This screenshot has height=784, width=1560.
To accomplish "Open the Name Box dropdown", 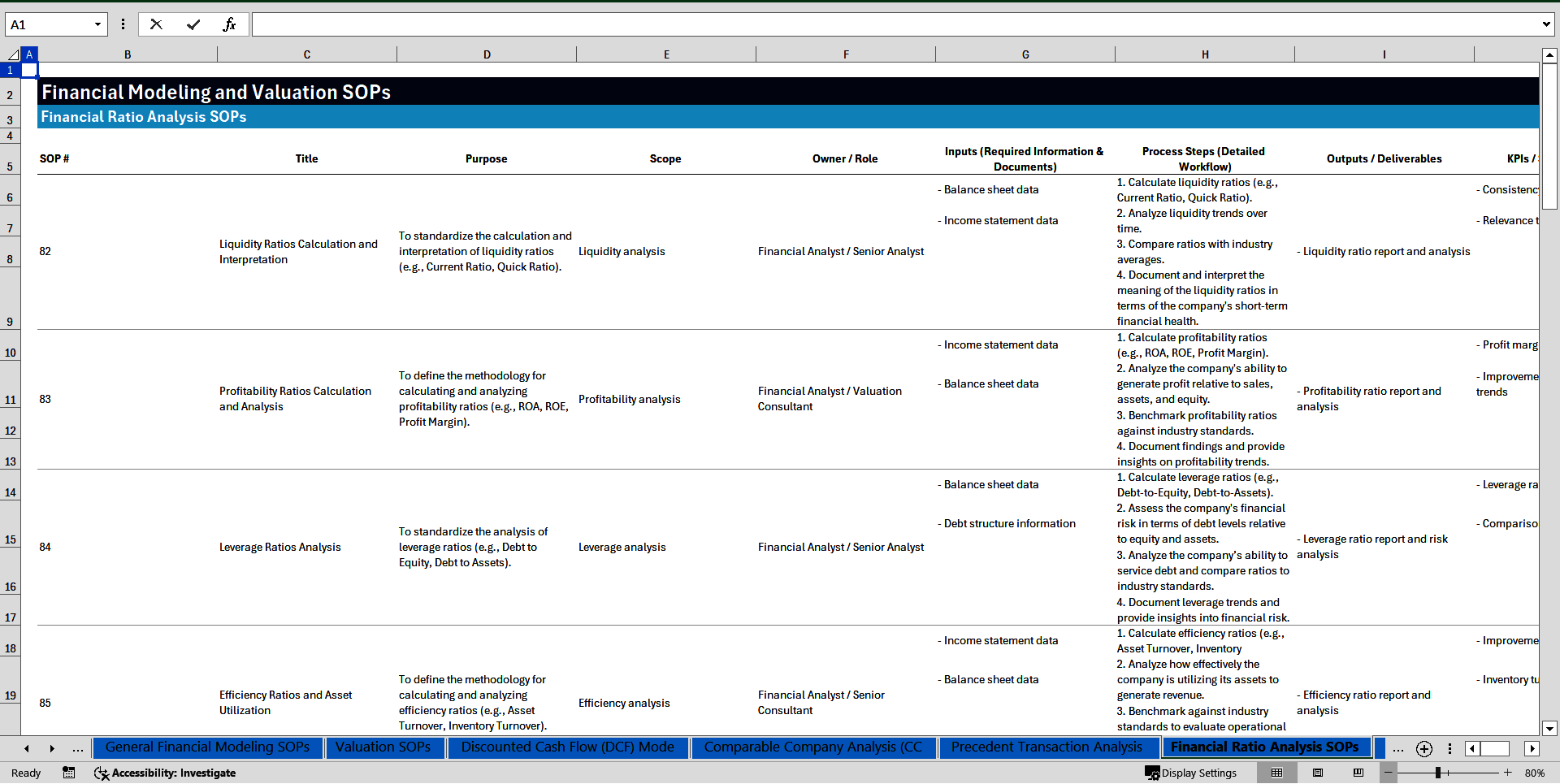I will (97, 24).
